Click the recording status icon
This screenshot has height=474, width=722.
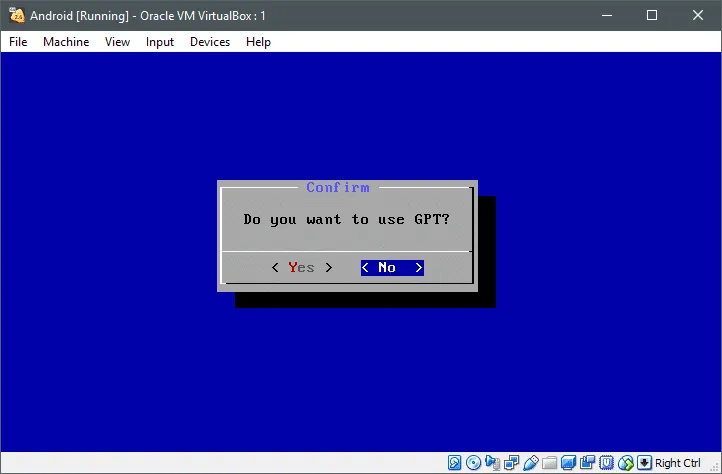[588, 462]
